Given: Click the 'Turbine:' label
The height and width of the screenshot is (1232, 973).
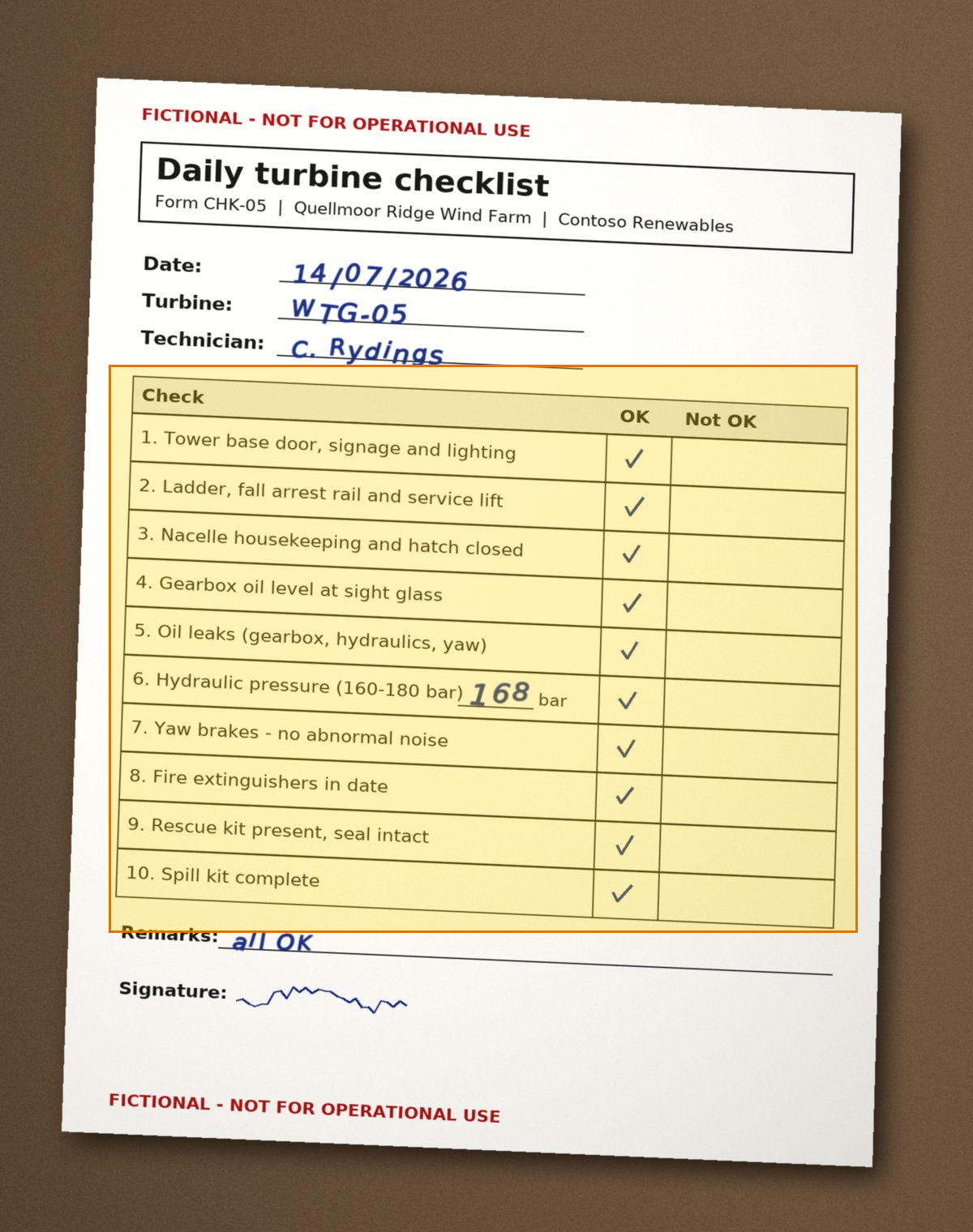Looking at the screenshot, I should [x=187, y=302].
